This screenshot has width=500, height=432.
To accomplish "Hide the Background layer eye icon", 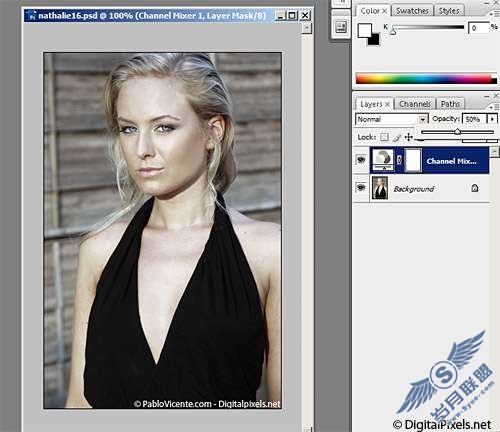I will (361, 188).
